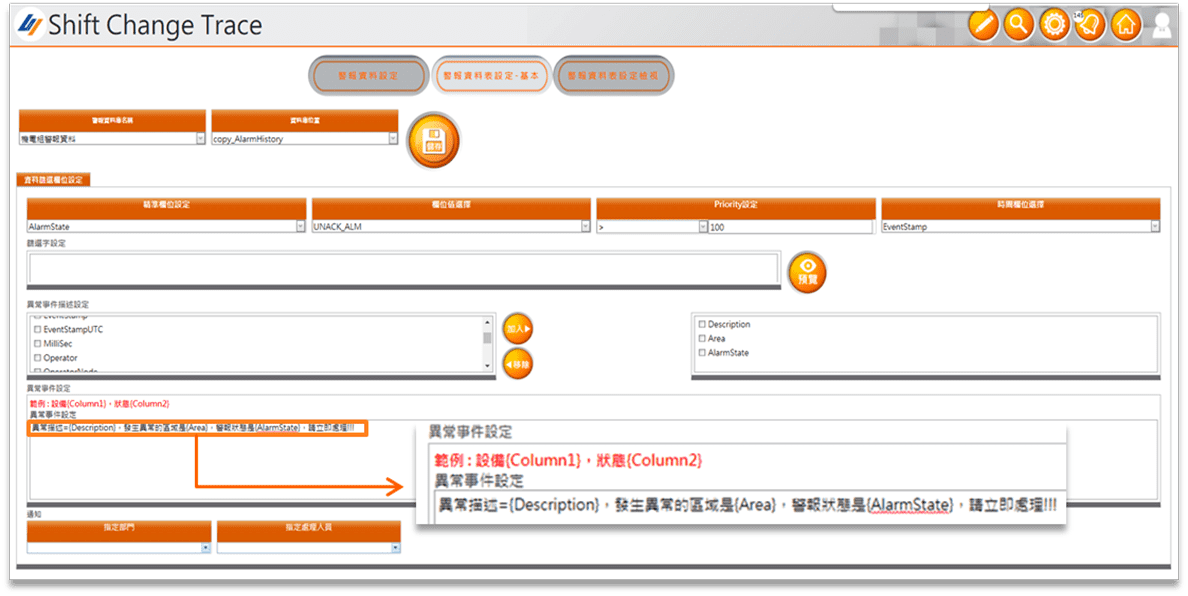1188x596 pixels.
Task: Open the search magnifier icon
Action: click(1018, 23)
